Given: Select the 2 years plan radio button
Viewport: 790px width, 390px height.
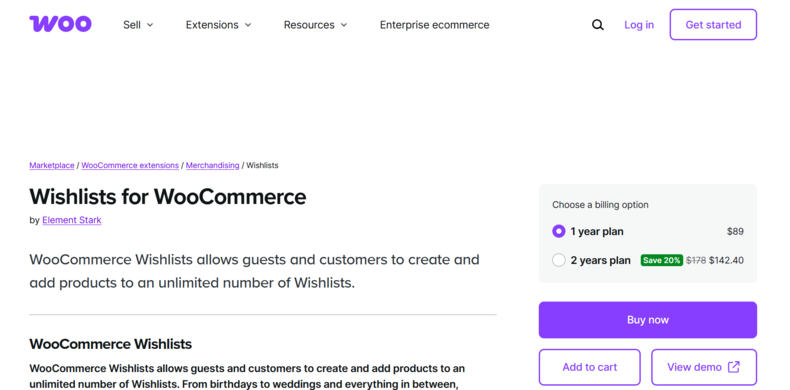Looking at the screenshot, I should click(559, 260).
